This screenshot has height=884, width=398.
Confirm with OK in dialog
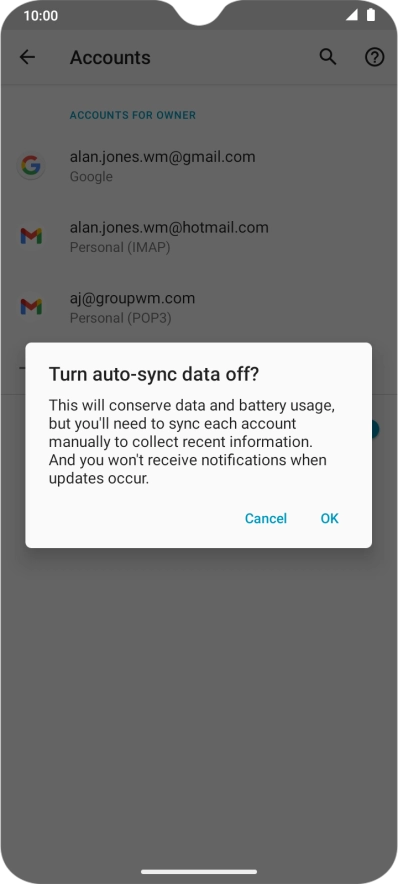[x=330, y=518]
